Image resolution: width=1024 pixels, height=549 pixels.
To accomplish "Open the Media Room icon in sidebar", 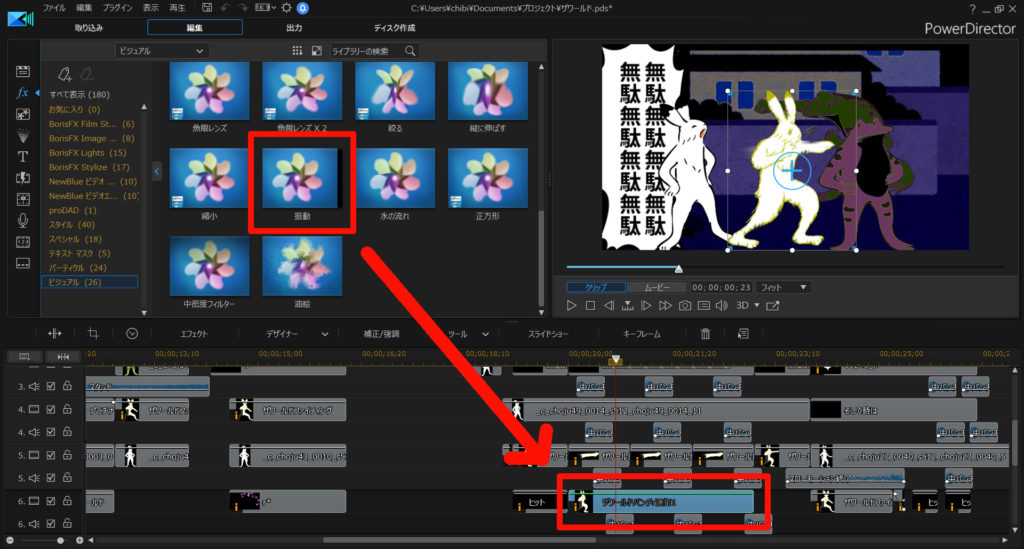I will (23, 71).
